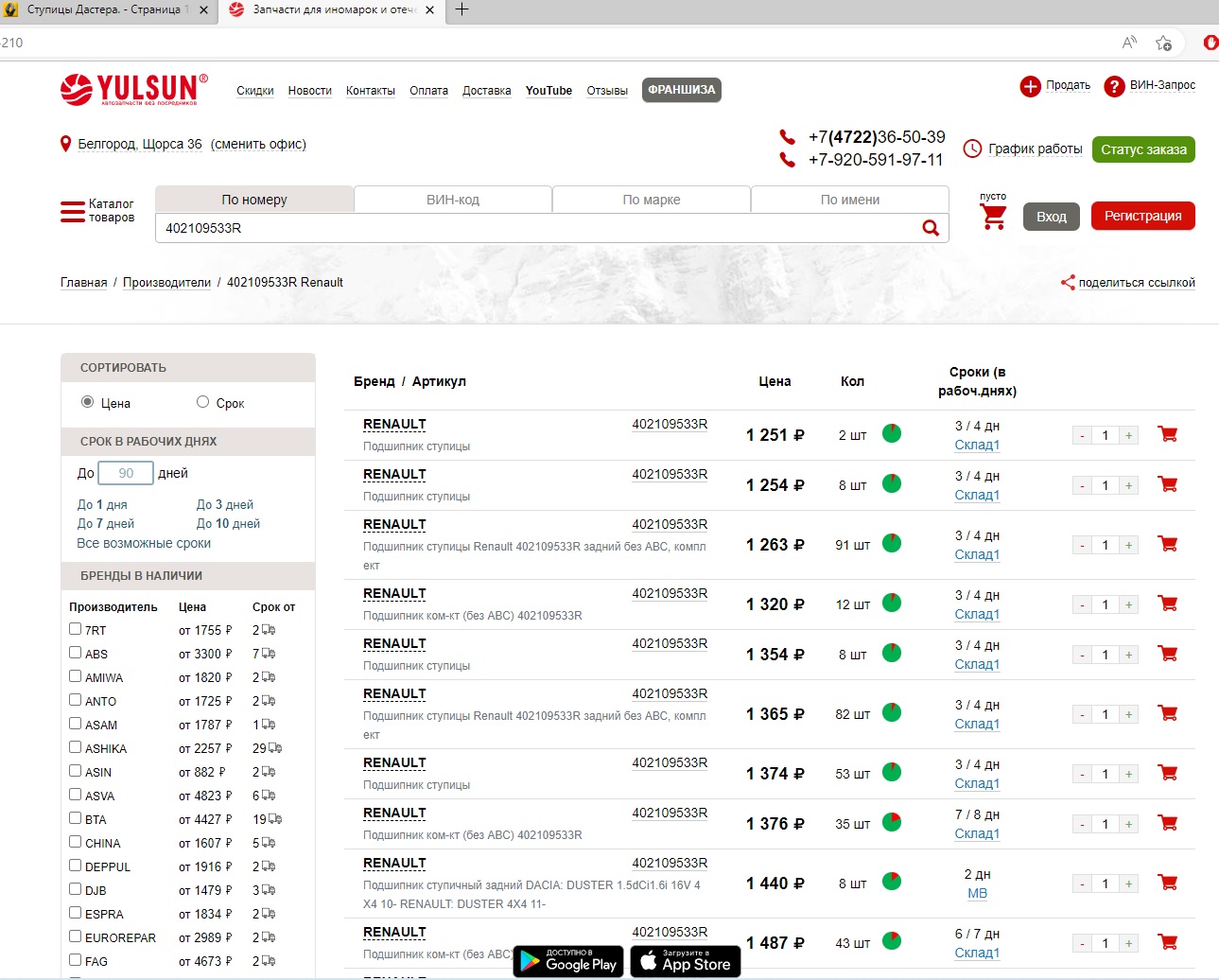Click the clock icon for График работы
Image resolution: width=1219 pixels, height=980 pixels.
[x=972, y=149]
